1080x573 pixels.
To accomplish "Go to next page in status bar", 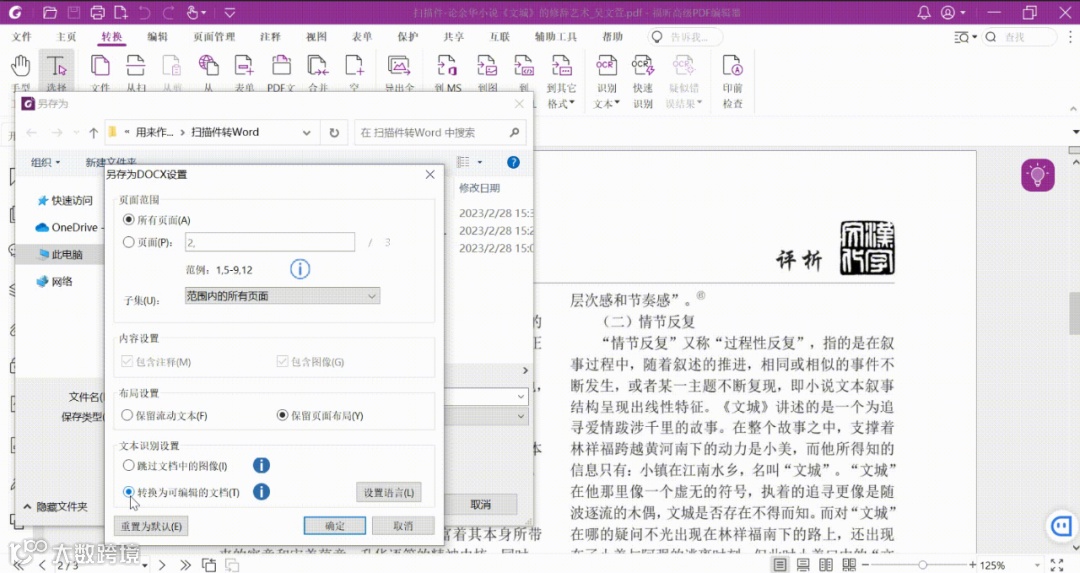I will [162, 565].
